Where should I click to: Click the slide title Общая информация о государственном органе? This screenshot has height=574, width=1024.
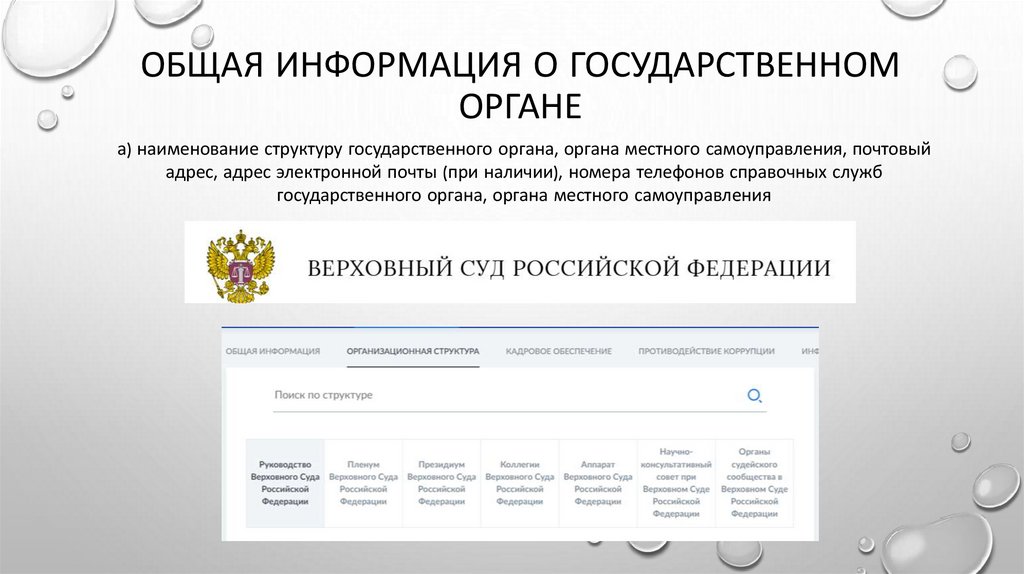[x=520, y=85]
